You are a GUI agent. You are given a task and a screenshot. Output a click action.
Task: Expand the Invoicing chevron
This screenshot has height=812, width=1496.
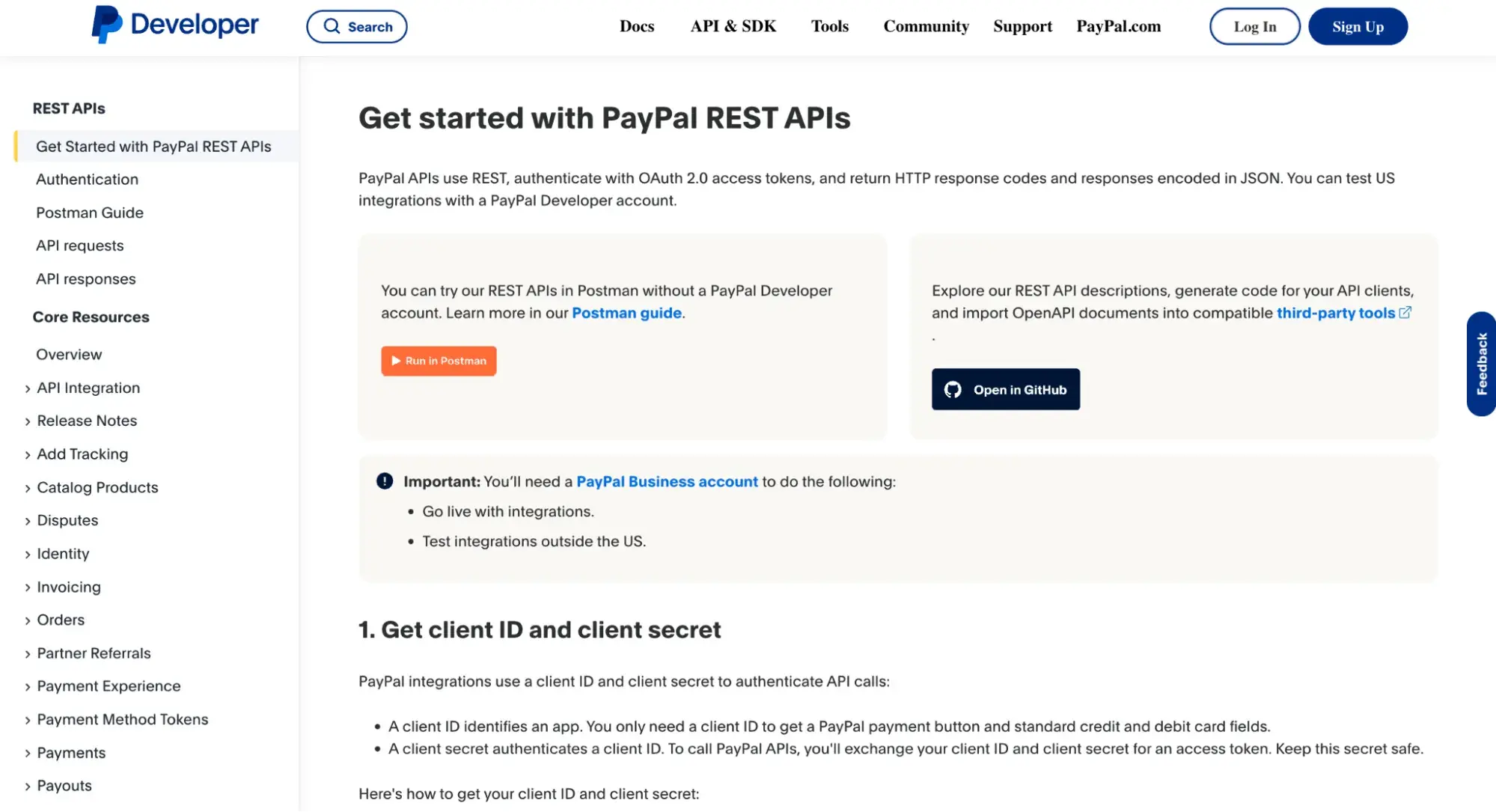28,587
